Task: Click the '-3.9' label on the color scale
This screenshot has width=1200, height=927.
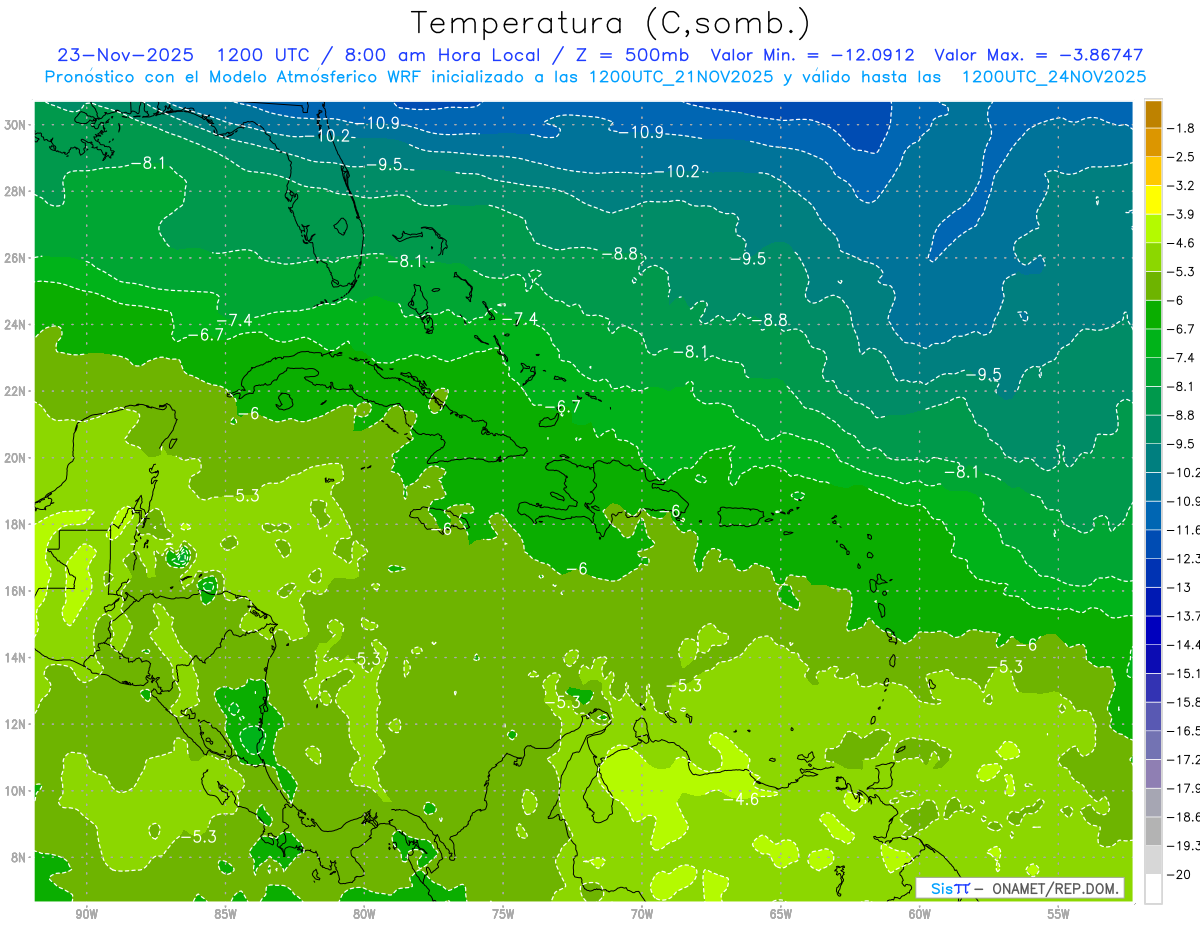Action: (x=1182, y=215)
